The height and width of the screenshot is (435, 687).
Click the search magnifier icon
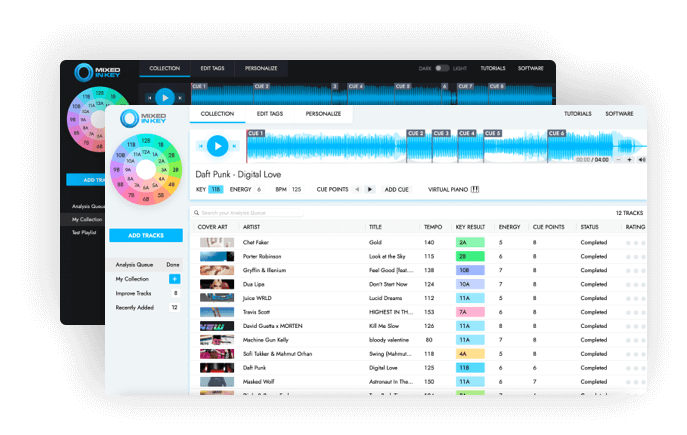(x=197, y=213)
